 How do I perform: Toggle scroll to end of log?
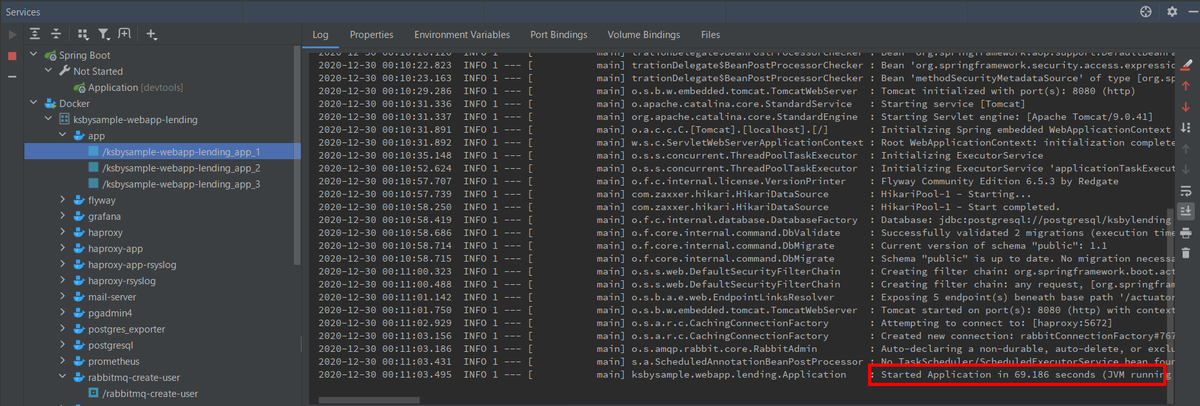pos(1186,211)
